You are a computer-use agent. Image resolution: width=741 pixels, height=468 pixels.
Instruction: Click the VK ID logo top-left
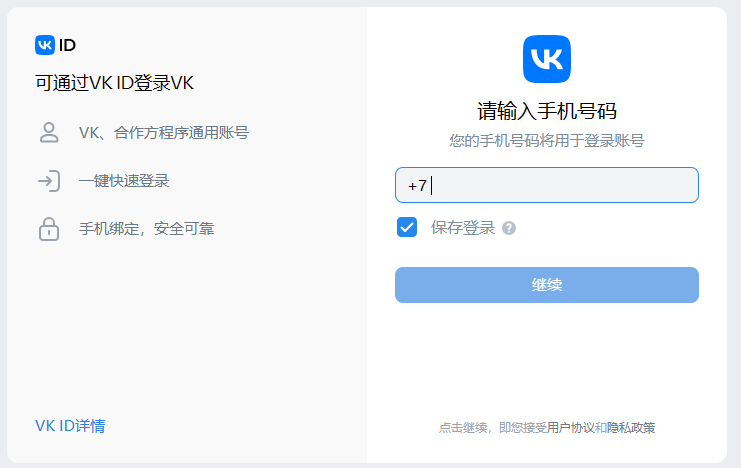click(x=55, y=44)
